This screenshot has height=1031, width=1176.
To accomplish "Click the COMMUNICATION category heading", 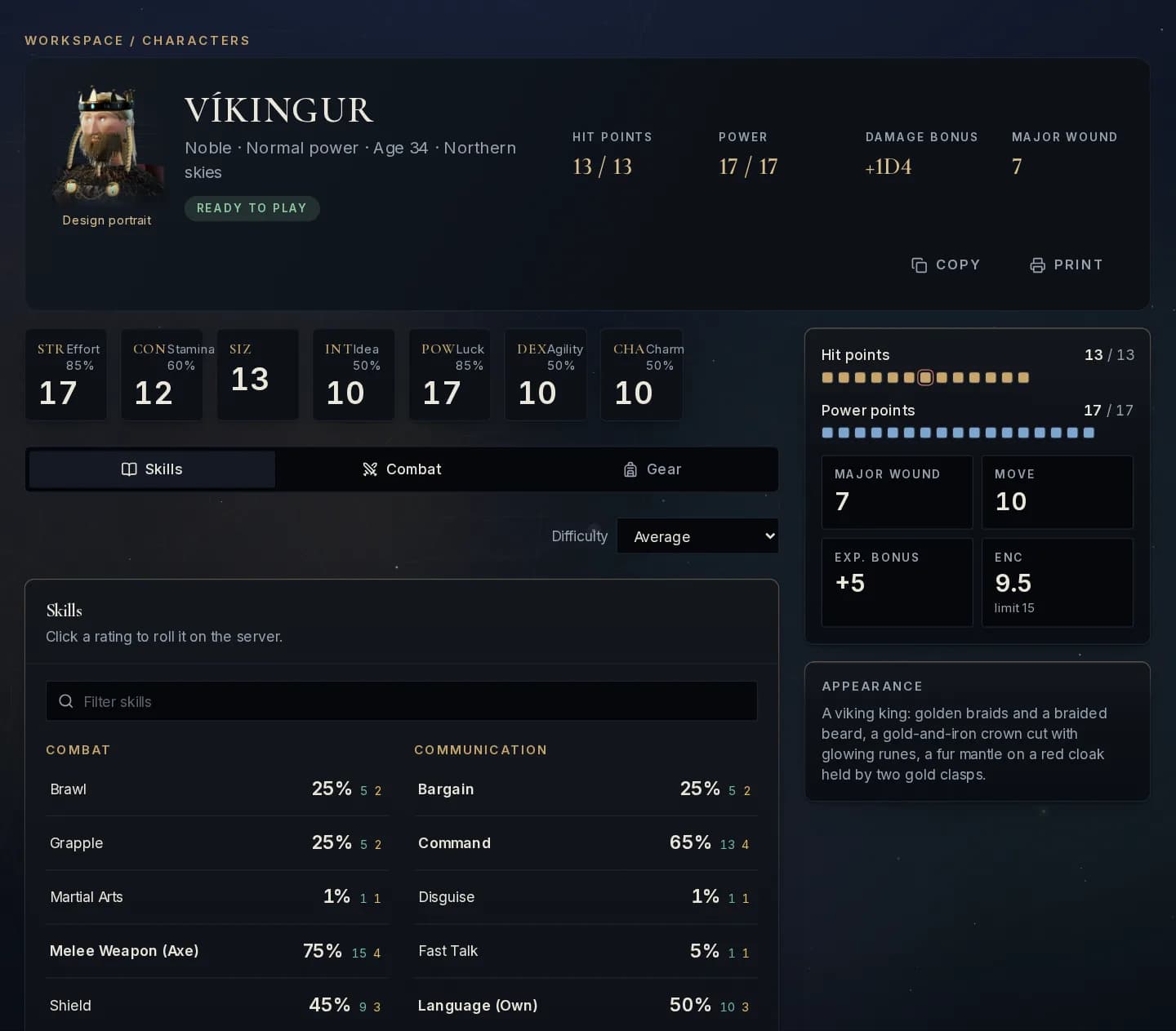I will [480, 750].
